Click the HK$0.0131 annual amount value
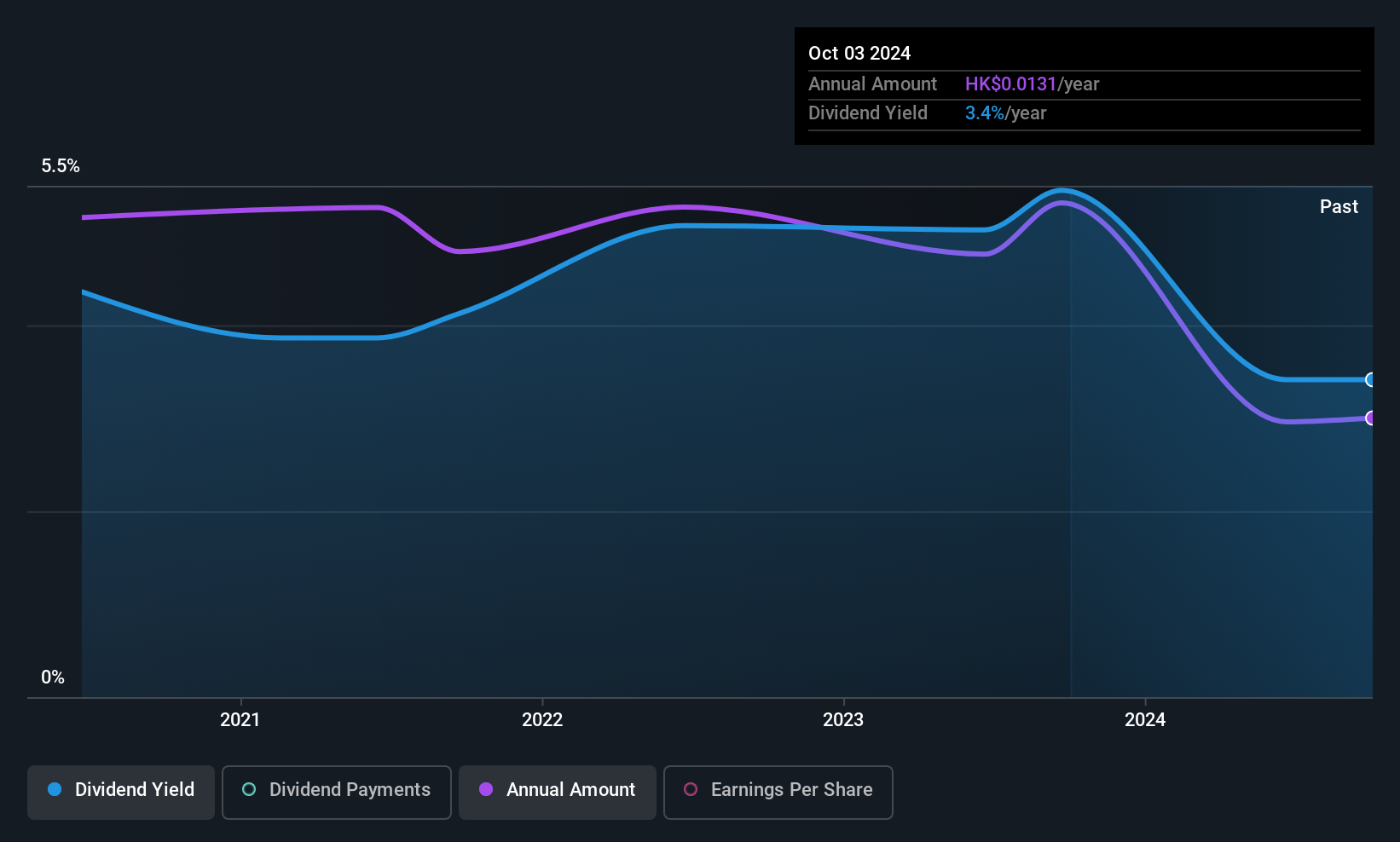The image size is (1400, 842). point(1010,84)
